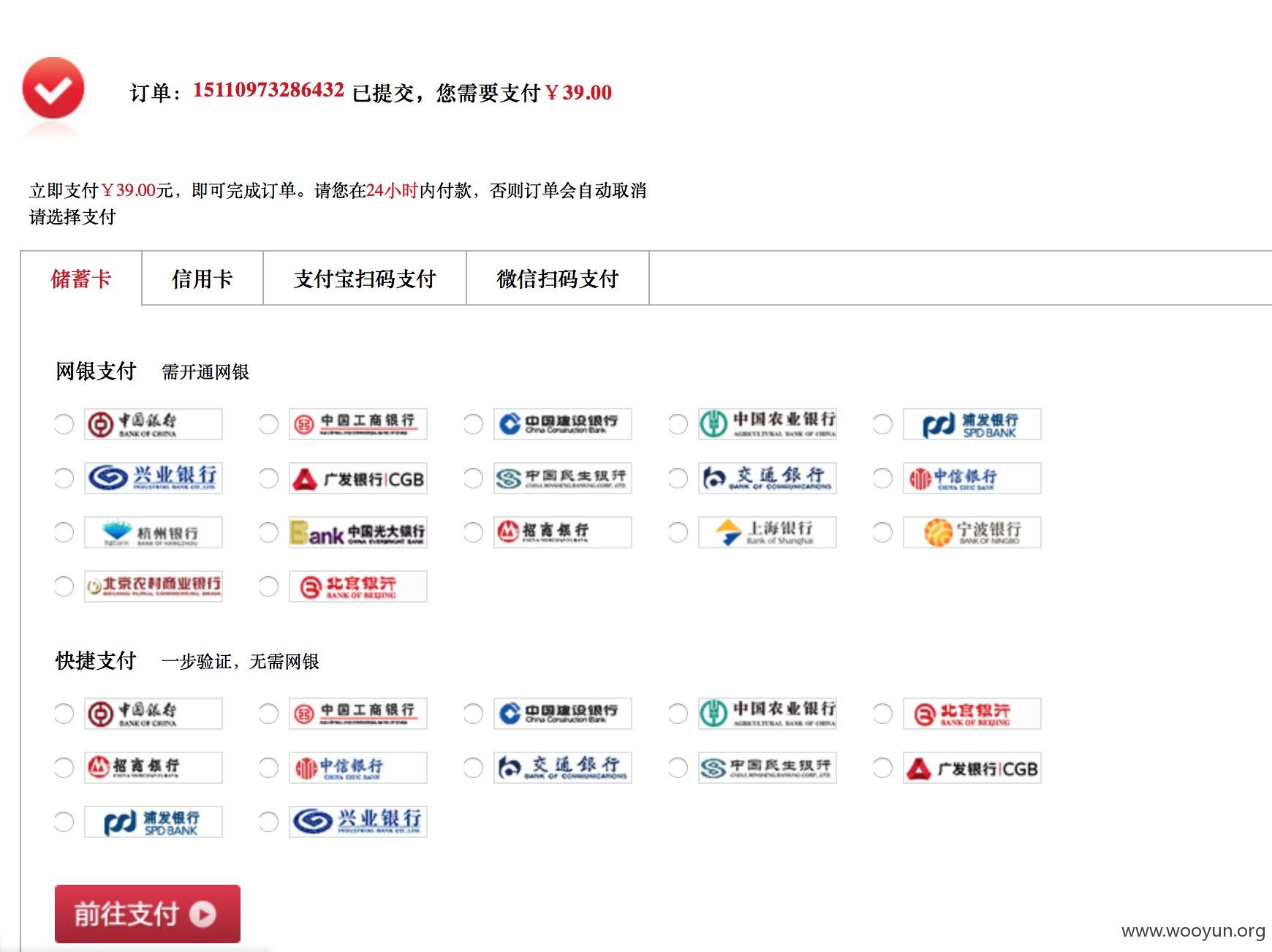The width and height of the screenshot is (1272, 952).
Task: Select 招商银行 radio under 快捷支付
Action: tap(64, 768)
